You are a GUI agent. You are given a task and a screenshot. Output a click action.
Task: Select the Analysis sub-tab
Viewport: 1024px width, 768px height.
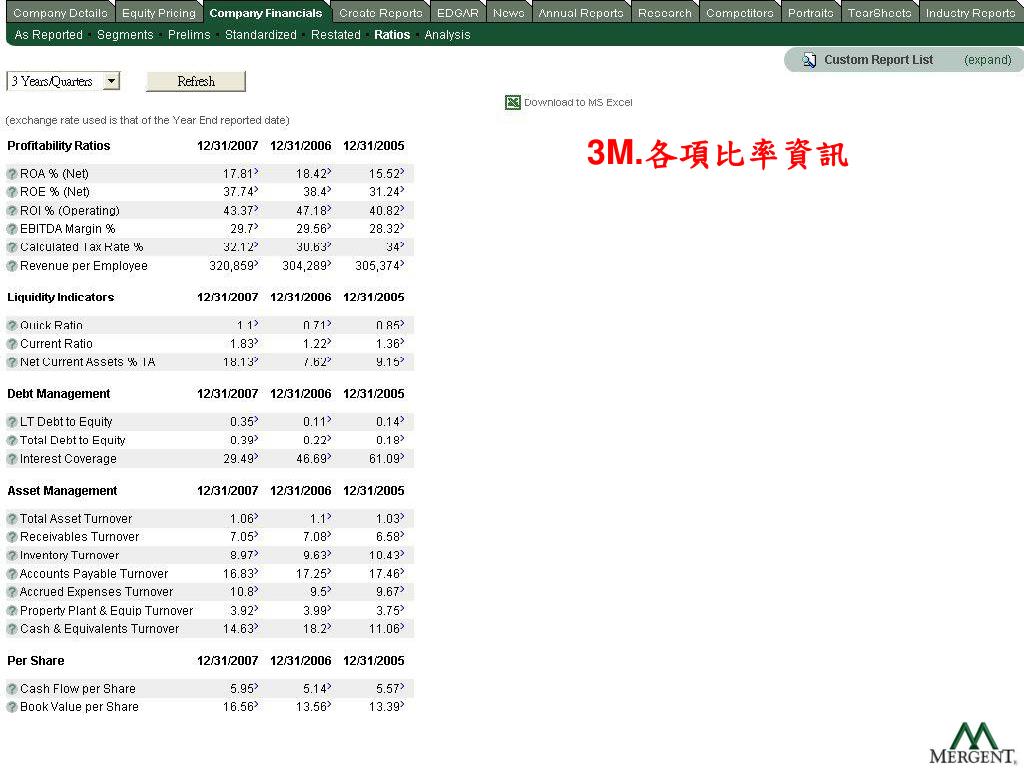click(447, 35)
